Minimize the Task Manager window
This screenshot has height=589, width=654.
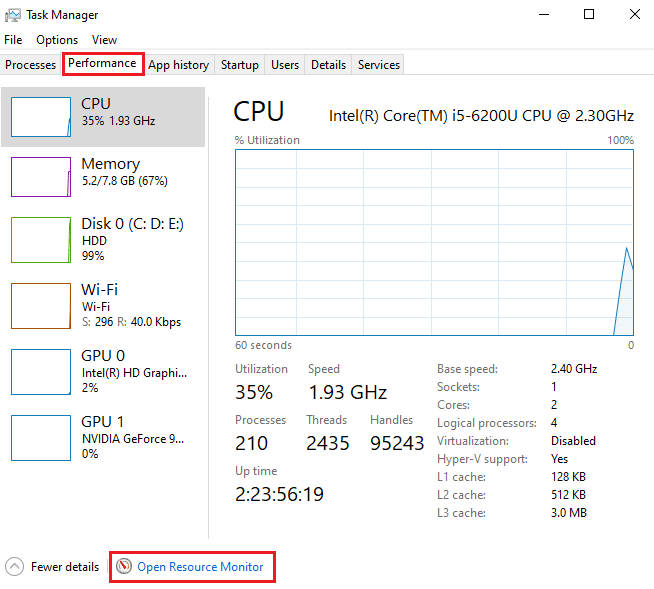tap(544, 15)
